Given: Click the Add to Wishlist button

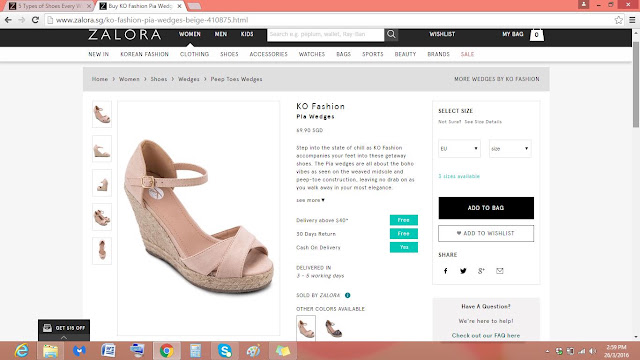Looking at the screenshot, I should [486, 233].
